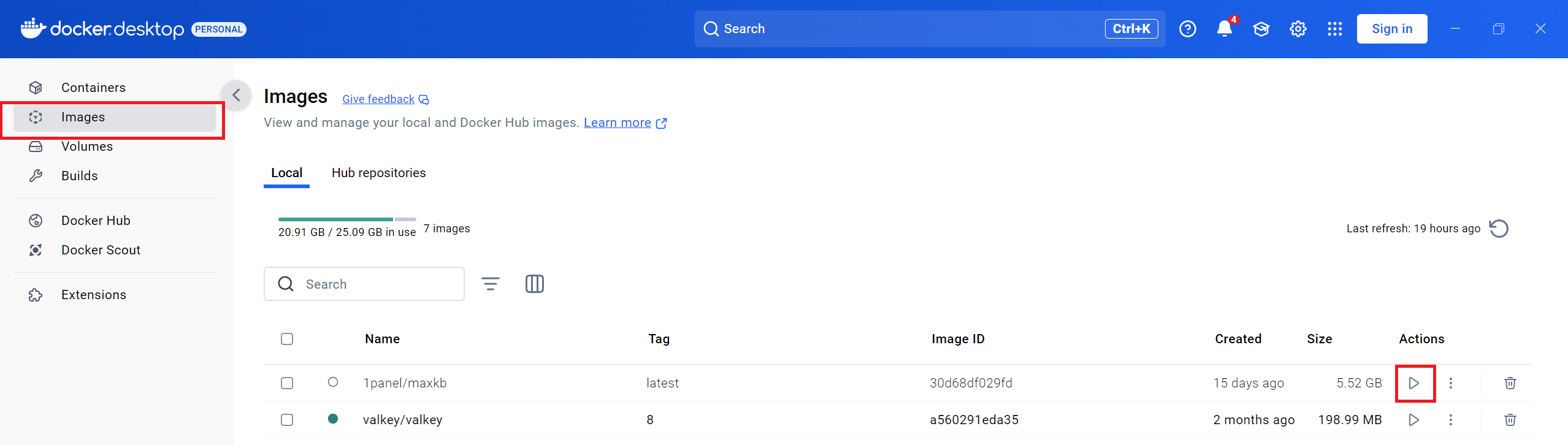Check the valkey/valkey row checkbox
The height and width of the screenshot is (445, 1568).
pyautogui.click(x=287, y=420)
